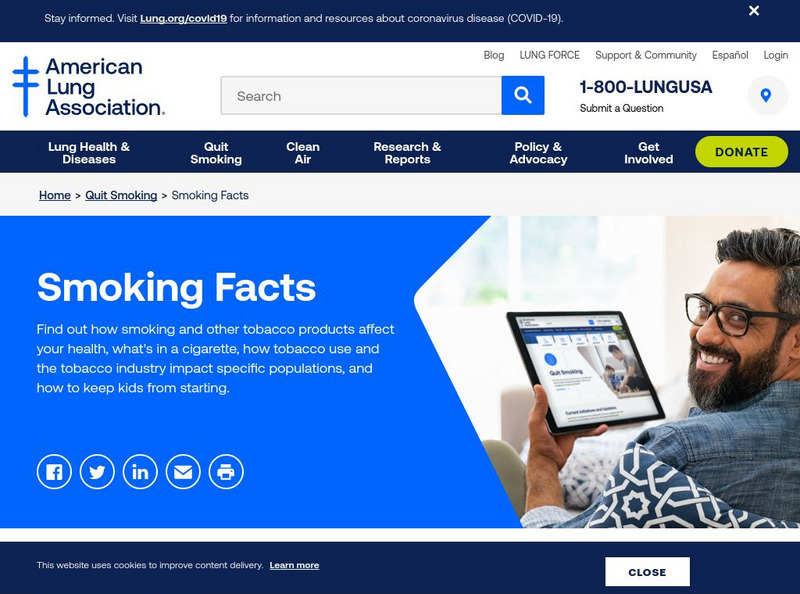
Task: Open the location pin finder icon
Action: click(765, 95)
